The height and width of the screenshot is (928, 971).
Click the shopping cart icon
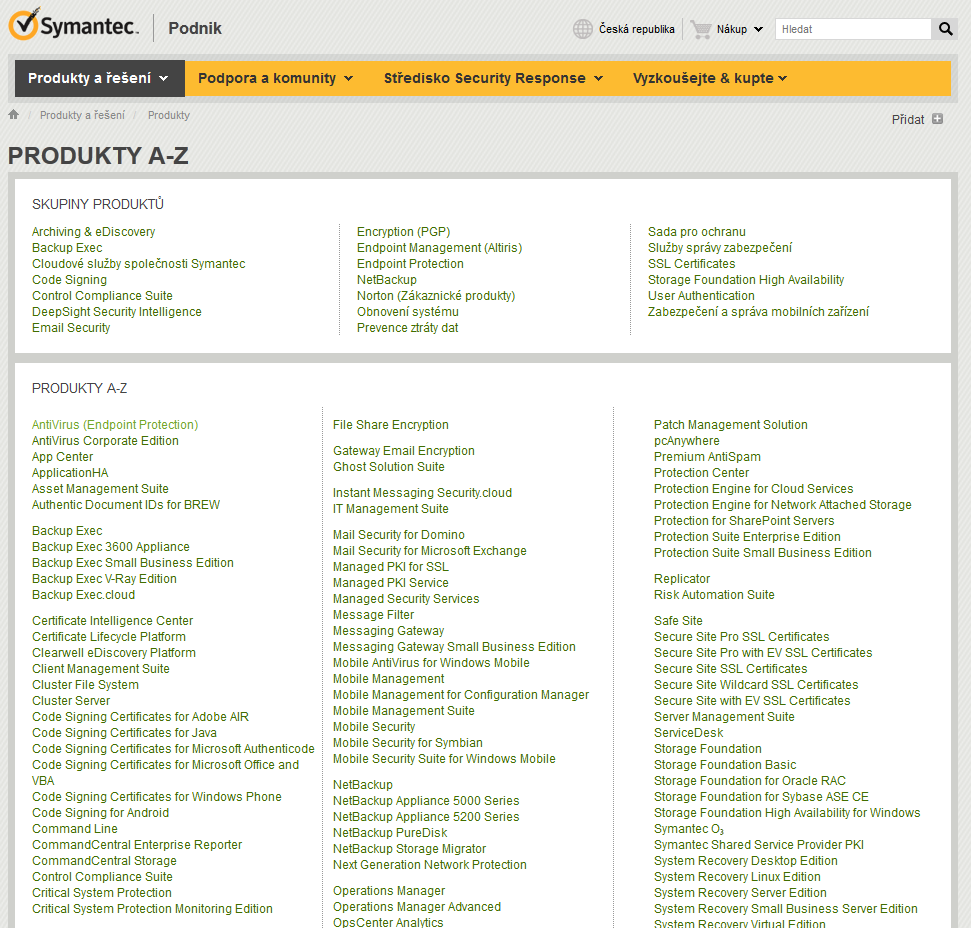[x=700, y=29]
